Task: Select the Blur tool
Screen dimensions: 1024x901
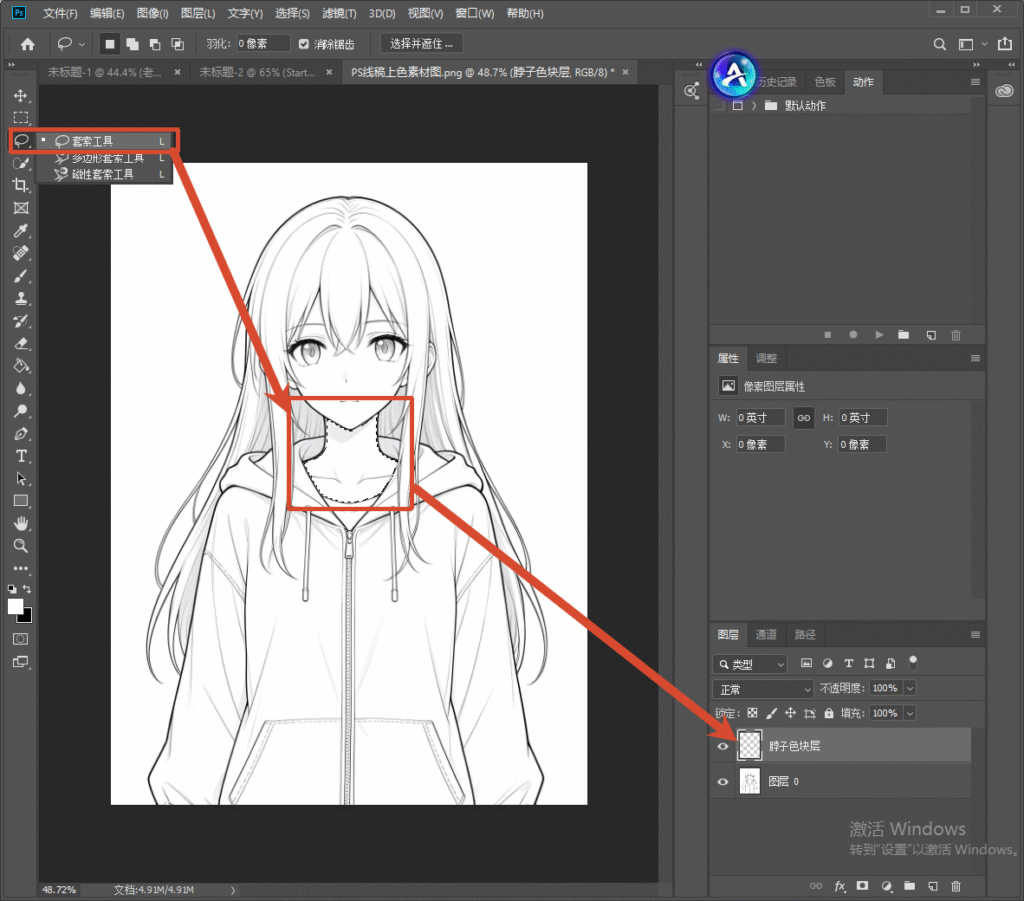Action: [x=21, y=388]
